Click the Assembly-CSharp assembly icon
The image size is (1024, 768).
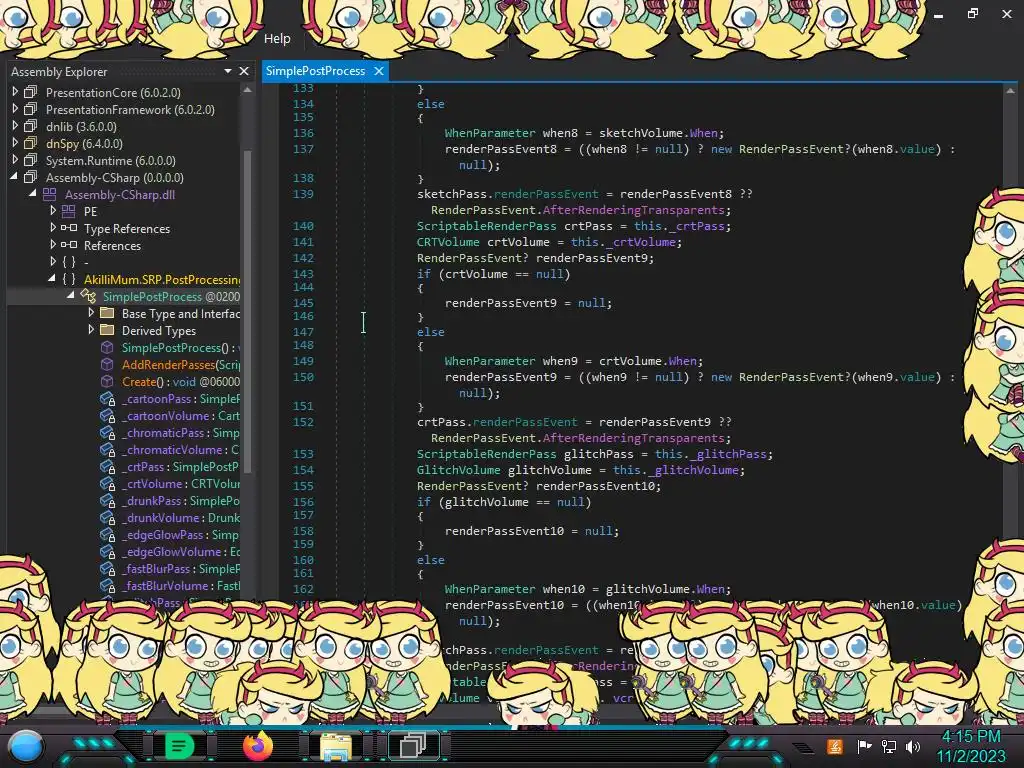pyautogui.click(x=31, y=177)
